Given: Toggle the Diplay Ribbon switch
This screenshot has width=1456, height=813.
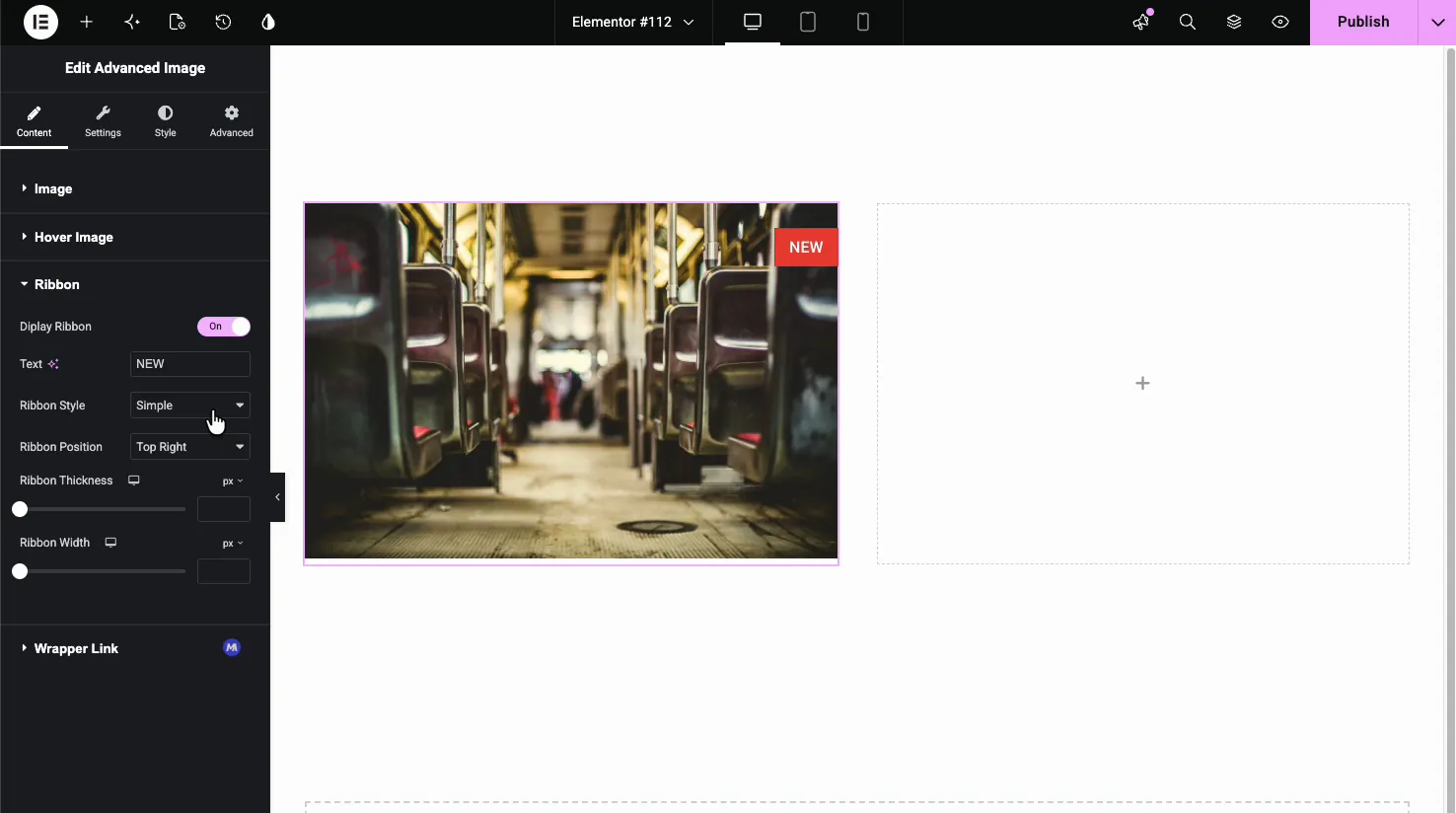Looking at the screenshot, I should point(224,327).
